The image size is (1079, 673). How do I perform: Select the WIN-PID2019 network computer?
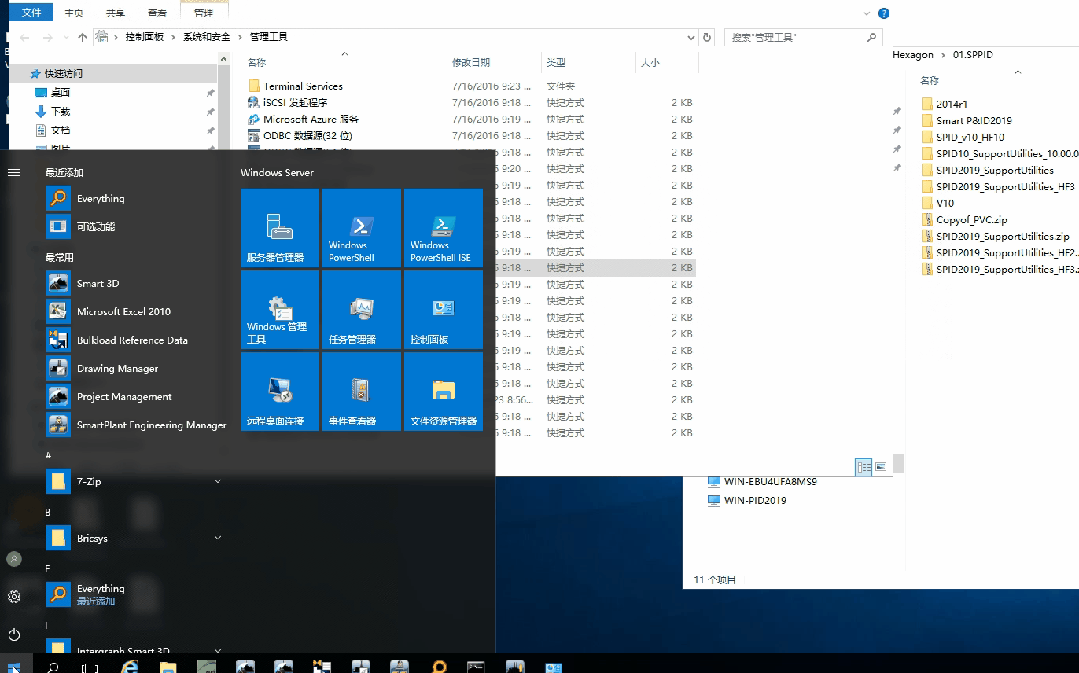pyautogui.click(x=747, y=500)
